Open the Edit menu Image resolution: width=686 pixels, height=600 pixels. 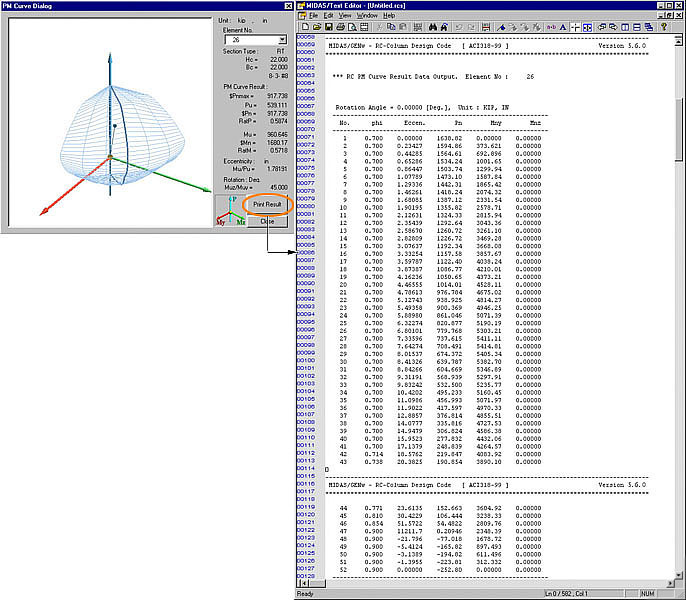tap(330, 16)
